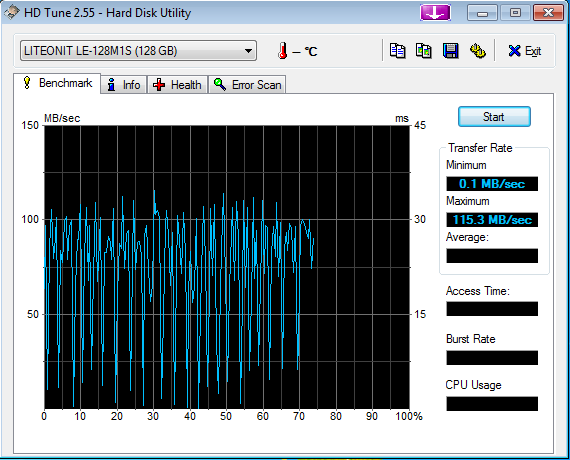Click the empty Access Time result box
Screen dimensions: 570x460
click(x=492, y=309)
